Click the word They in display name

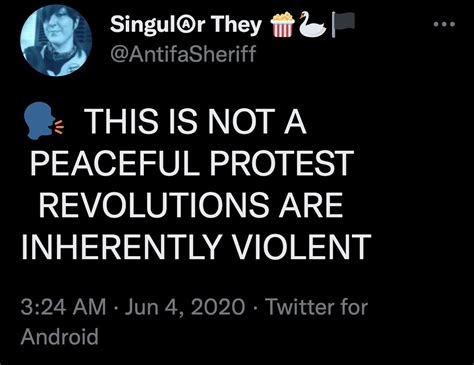tap(236, 25)
